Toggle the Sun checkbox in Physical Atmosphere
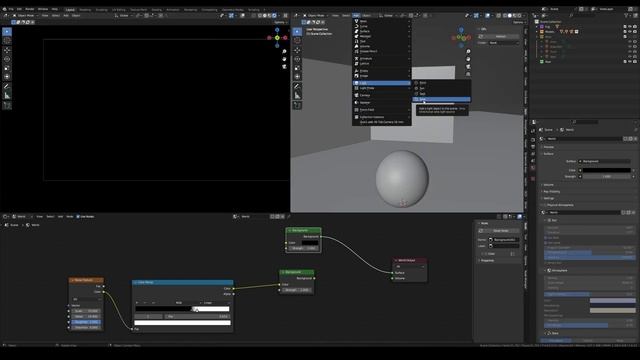 pos(549,220)
